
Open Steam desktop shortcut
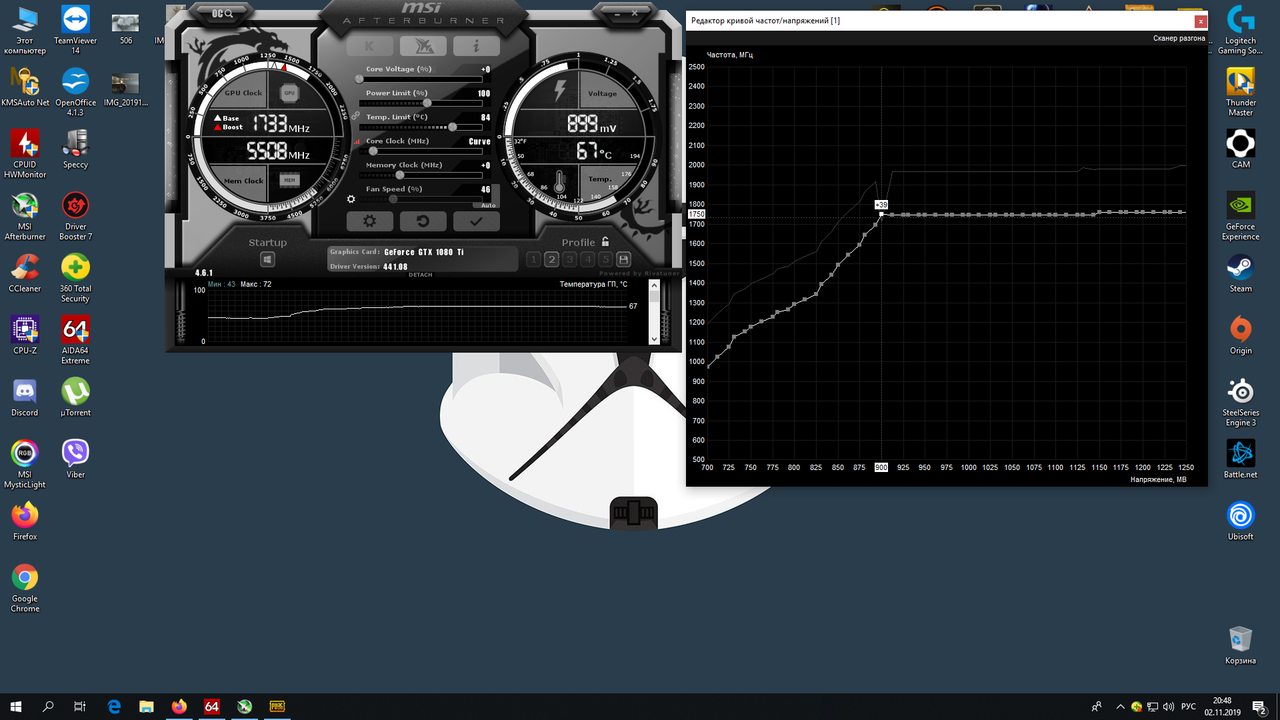pyautogui.click(x=1241, y=273)
